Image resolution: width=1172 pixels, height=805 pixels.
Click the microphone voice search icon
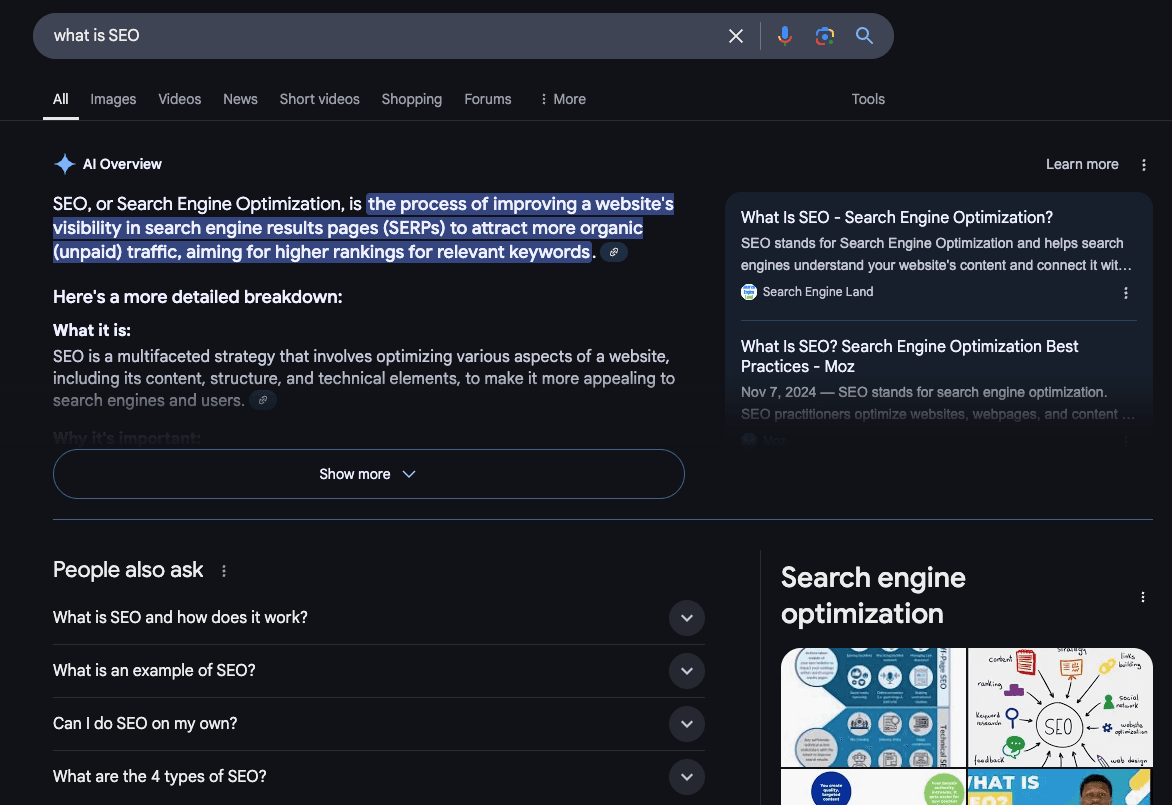(785, 35)
